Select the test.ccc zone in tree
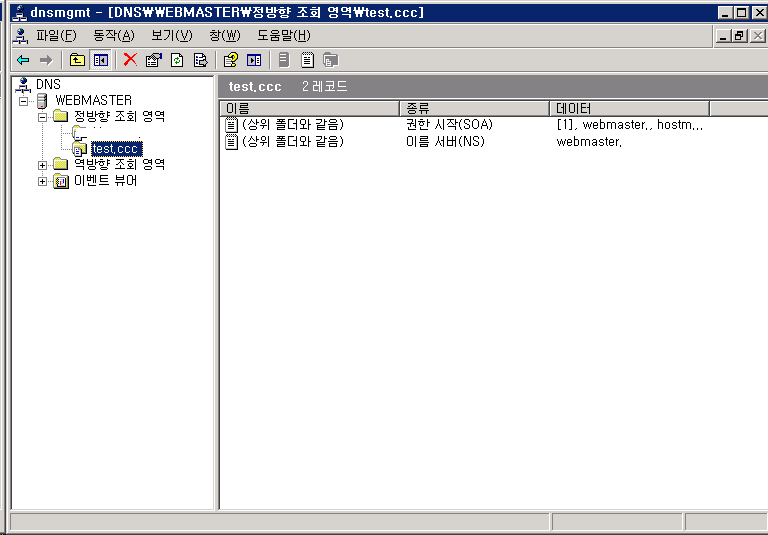 coord(117,148)
